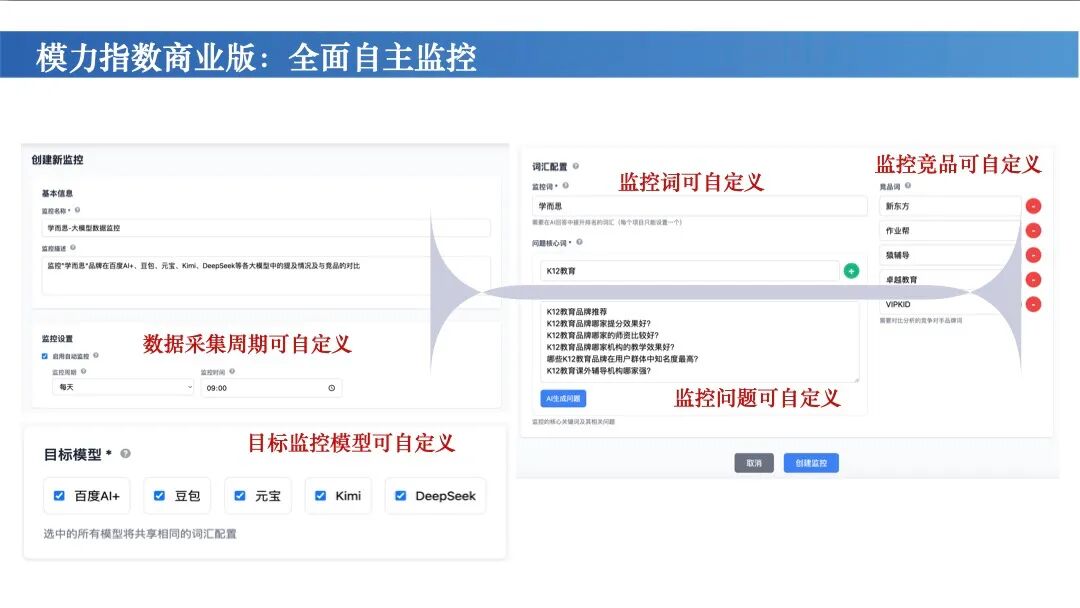This screenshot has width=1080, height=608.
Task: Click the 创建监控 button
Action: (811, 463)
